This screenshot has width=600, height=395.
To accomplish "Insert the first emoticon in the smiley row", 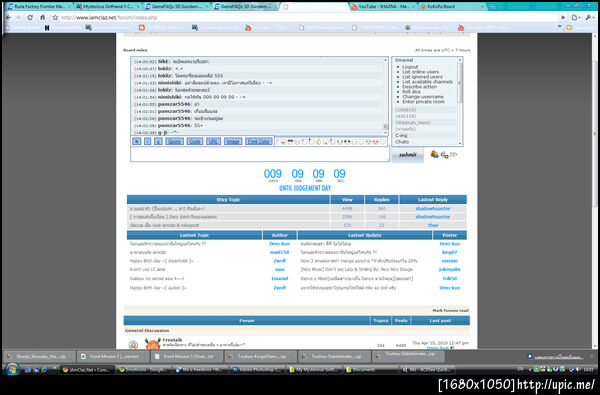I will [277, 142].
